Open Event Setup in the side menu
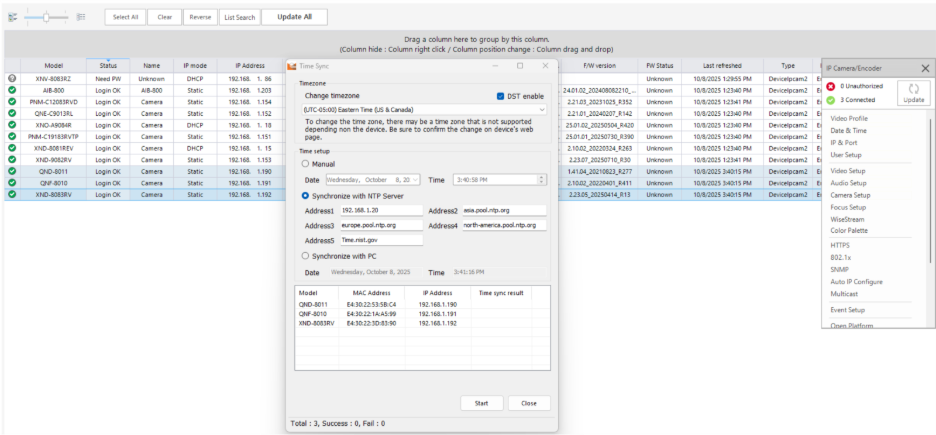The width and height of the screenshot is (936, 435). point(847,310)
